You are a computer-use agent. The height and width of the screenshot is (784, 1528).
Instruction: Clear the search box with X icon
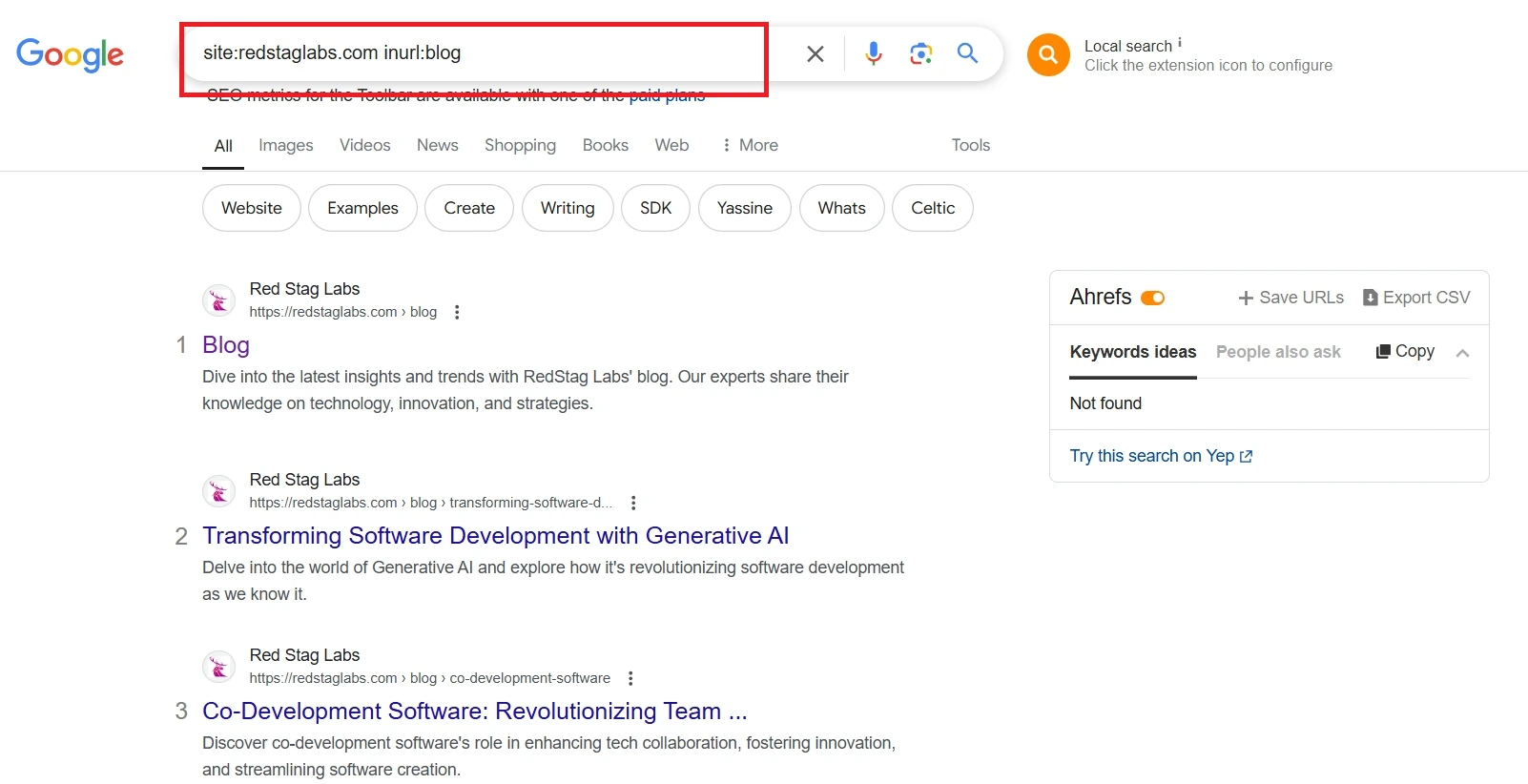click(815, 53)
